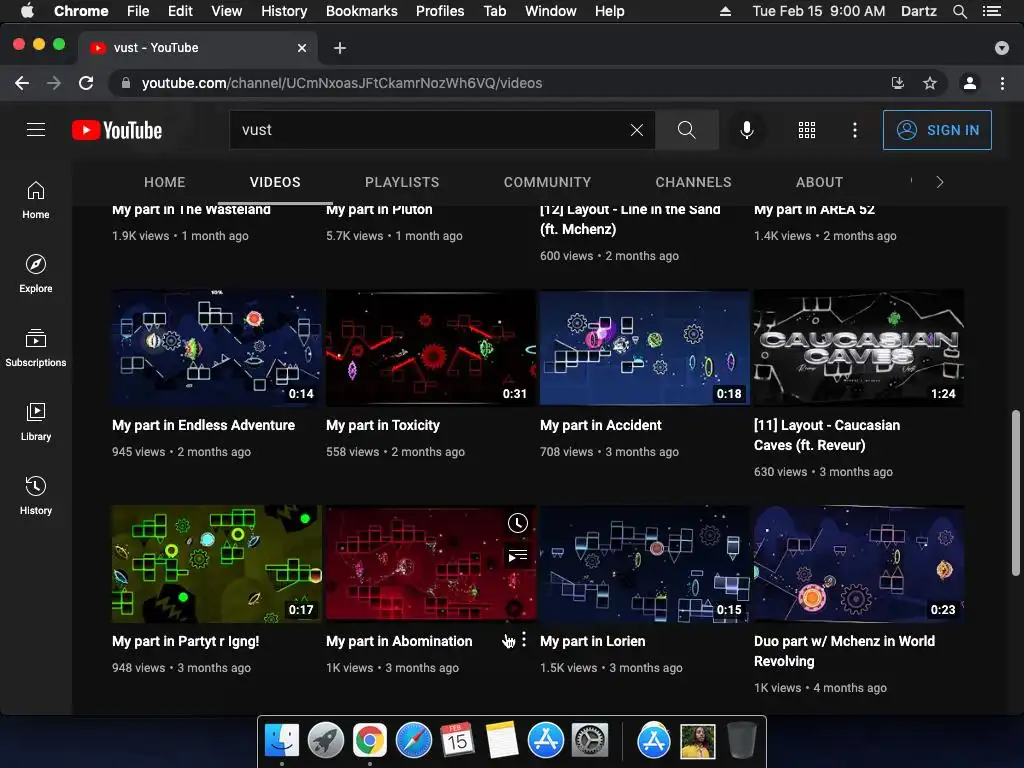Open Finder from the Dock
This screenshot has width=1024, height=768.
282,741
